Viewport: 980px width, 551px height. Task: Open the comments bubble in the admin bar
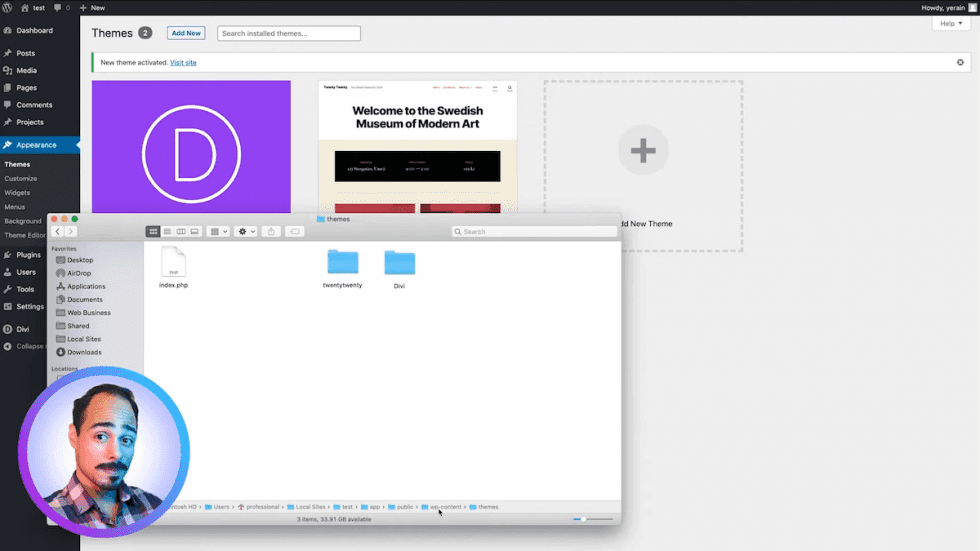(61, 7)
